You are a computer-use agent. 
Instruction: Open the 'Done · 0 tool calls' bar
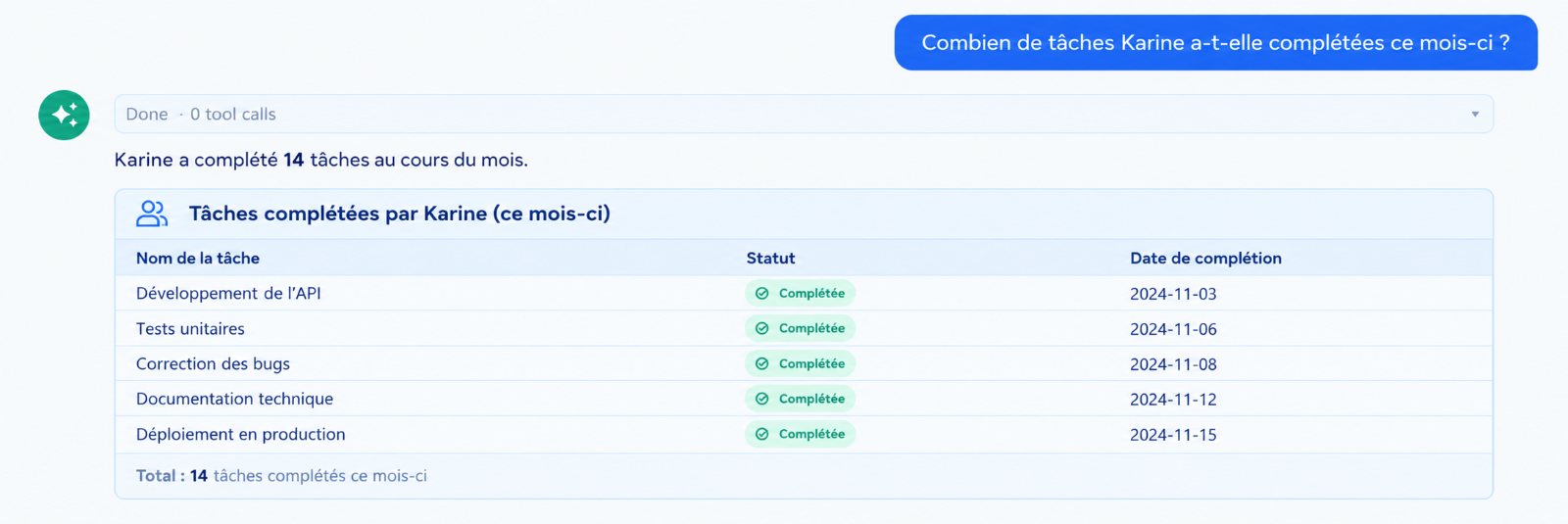click(x=804, y=114)
